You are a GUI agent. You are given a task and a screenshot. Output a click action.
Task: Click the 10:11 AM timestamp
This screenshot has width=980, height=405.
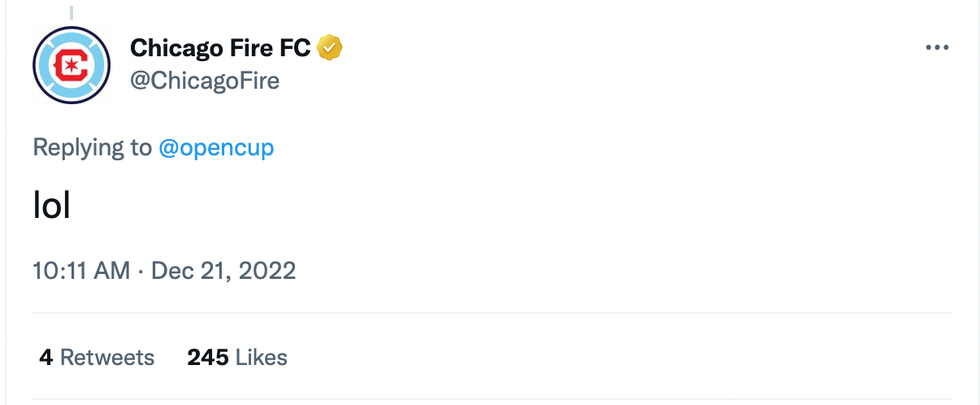81,270
